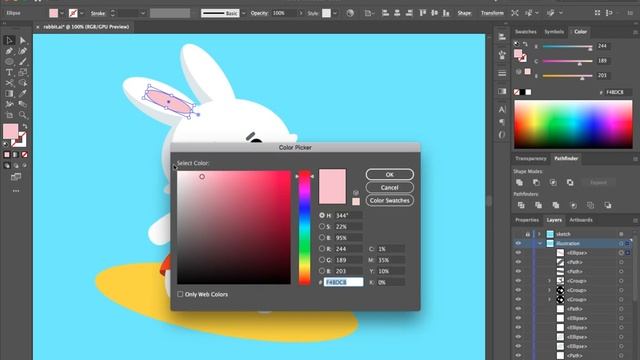Open the stroke color dropdown in control bar

[82, 13]
